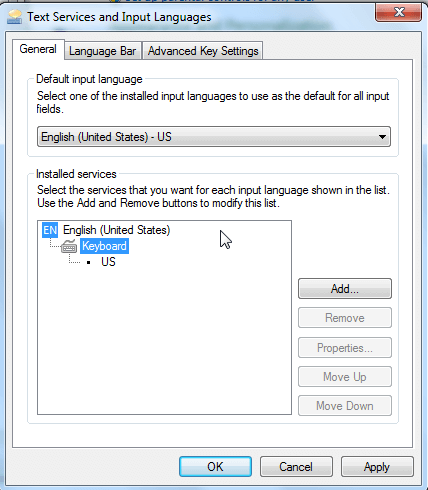Select the Keyboard node in the tree
428x490 pixels.
click(x=104, y=246)
